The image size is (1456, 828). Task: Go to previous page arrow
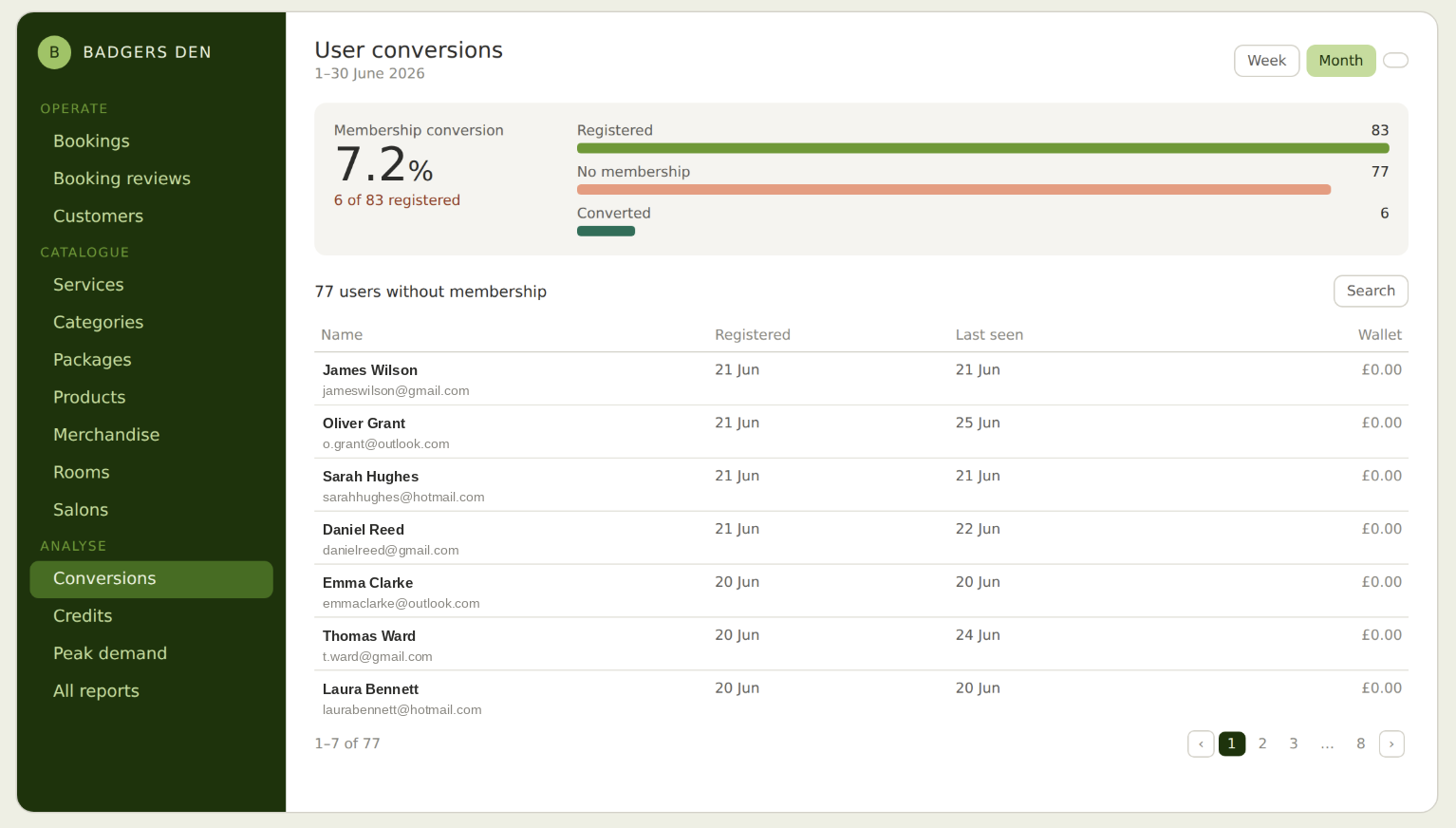coord(1201,743)
